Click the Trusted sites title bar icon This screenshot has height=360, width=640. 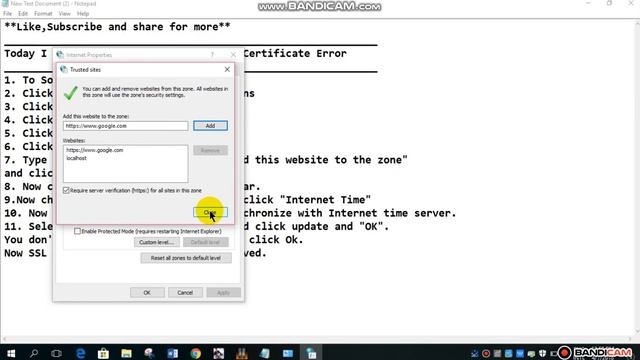coord(64,69)
